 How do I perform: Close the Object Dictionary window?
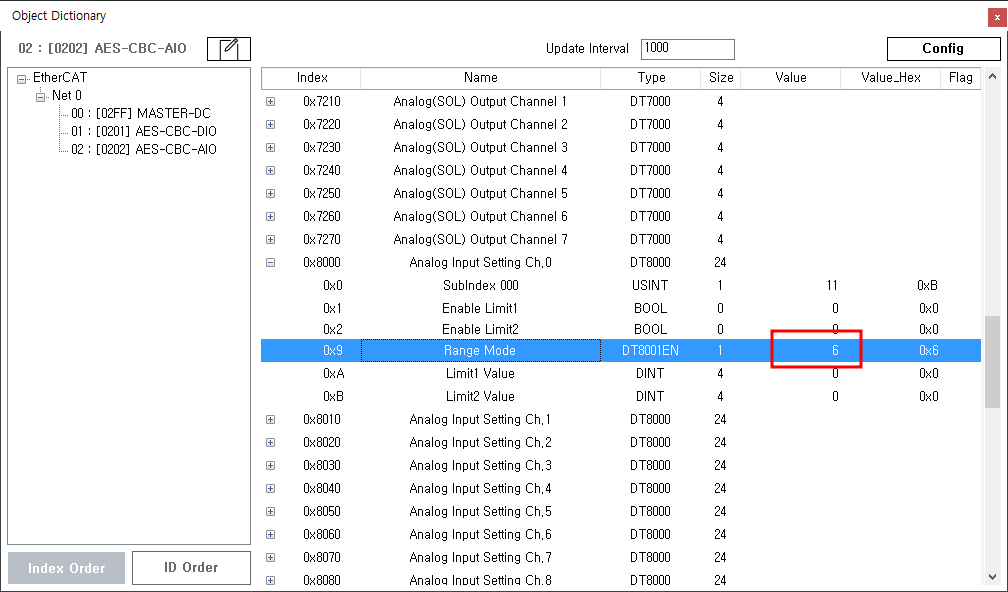(994, 16)
